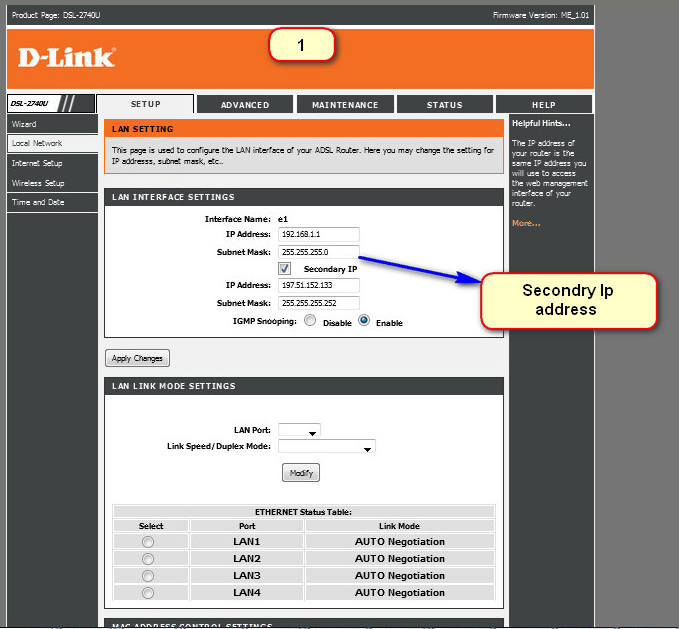Select Wizard in the sidebar

24,124
